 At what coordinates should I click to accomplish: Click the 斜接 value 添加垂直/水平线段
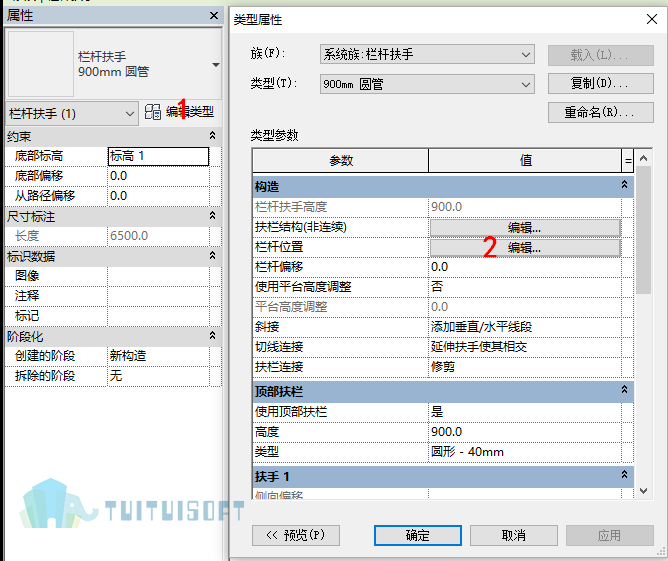click(525, 327)
